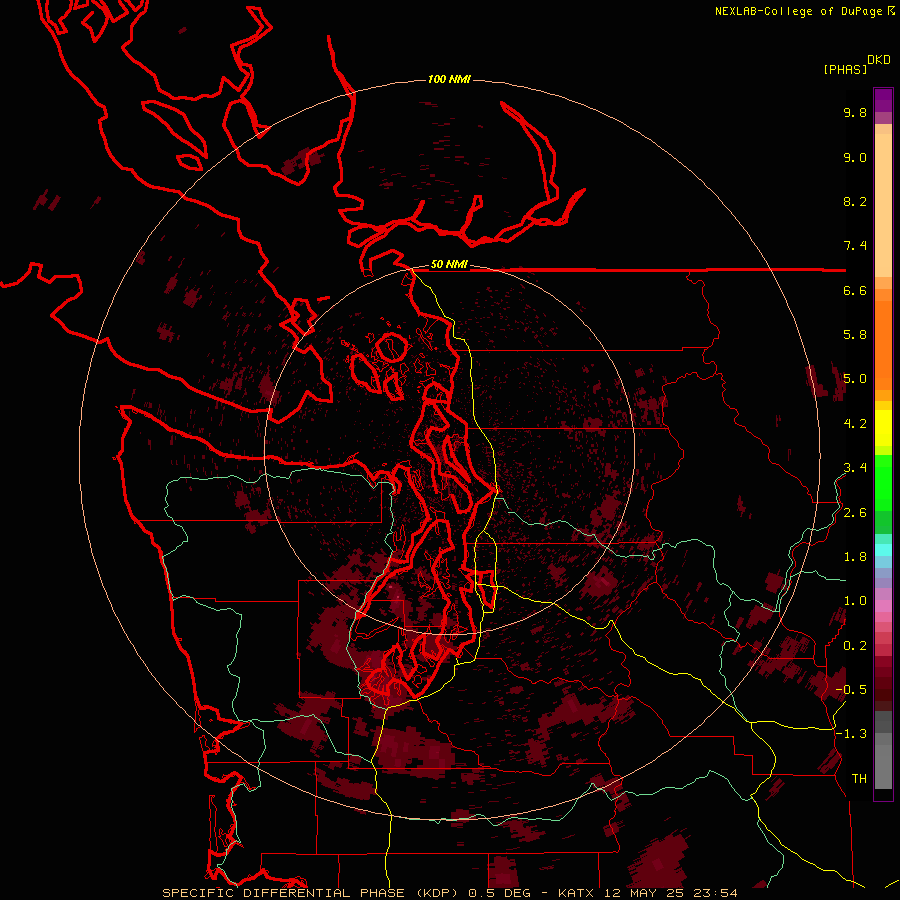Click the "9.8" scale value
Screen dimensions: 900x900
(x=855, y=112)
